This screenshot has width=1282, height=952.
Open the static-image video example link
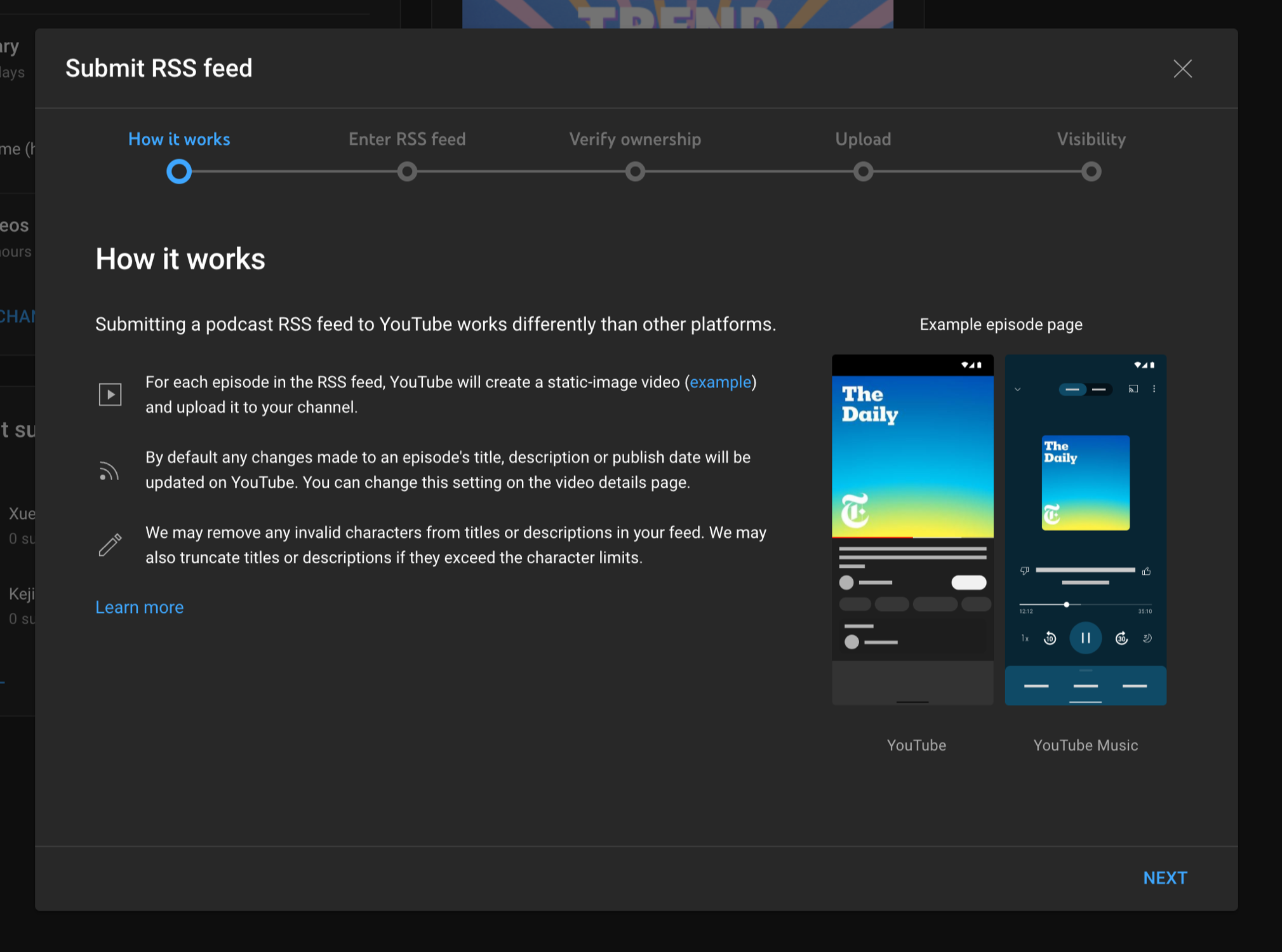[x=720, y=382]
